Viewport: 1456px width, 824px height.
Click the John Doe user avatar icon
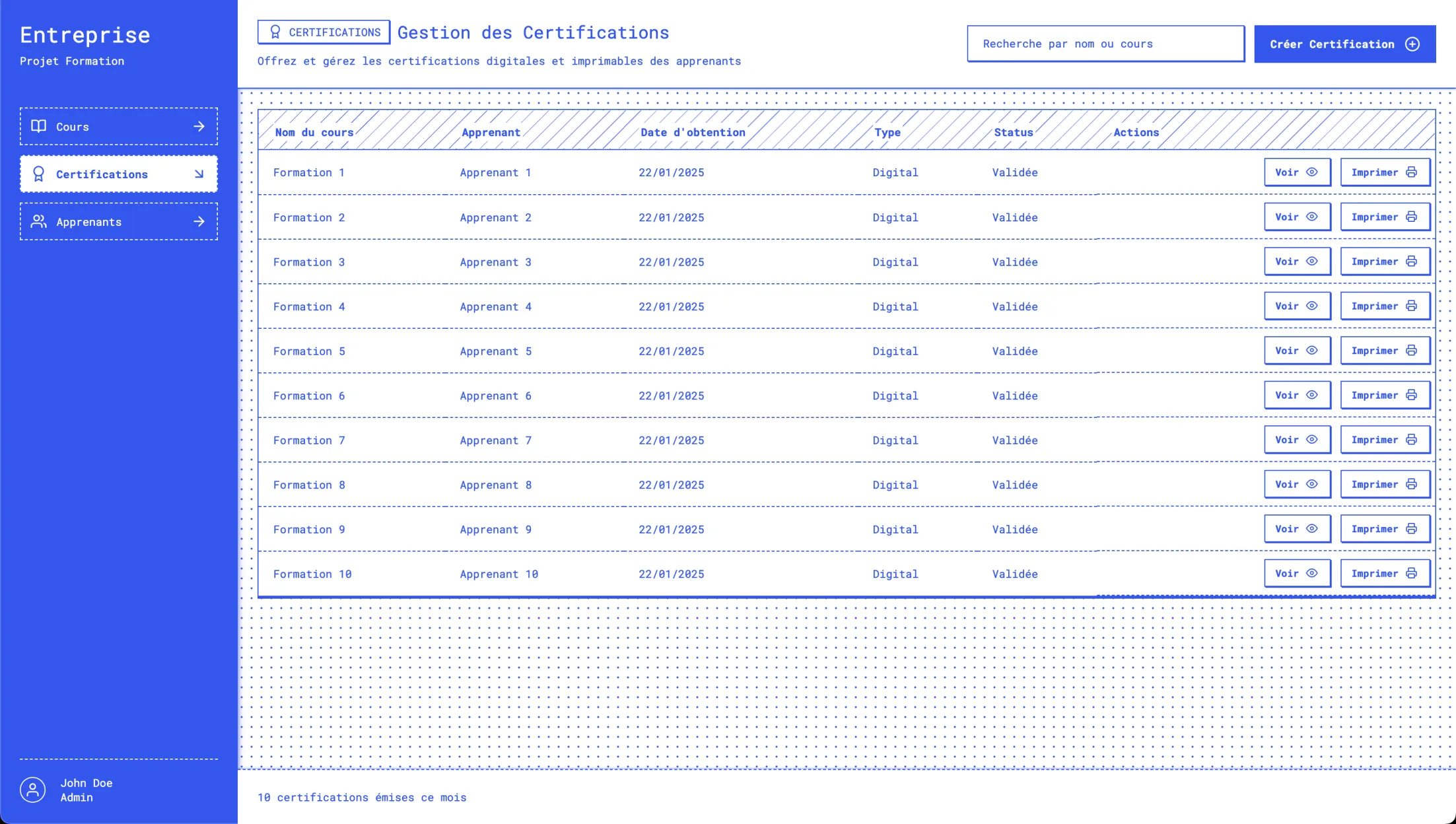coord(32,790)
